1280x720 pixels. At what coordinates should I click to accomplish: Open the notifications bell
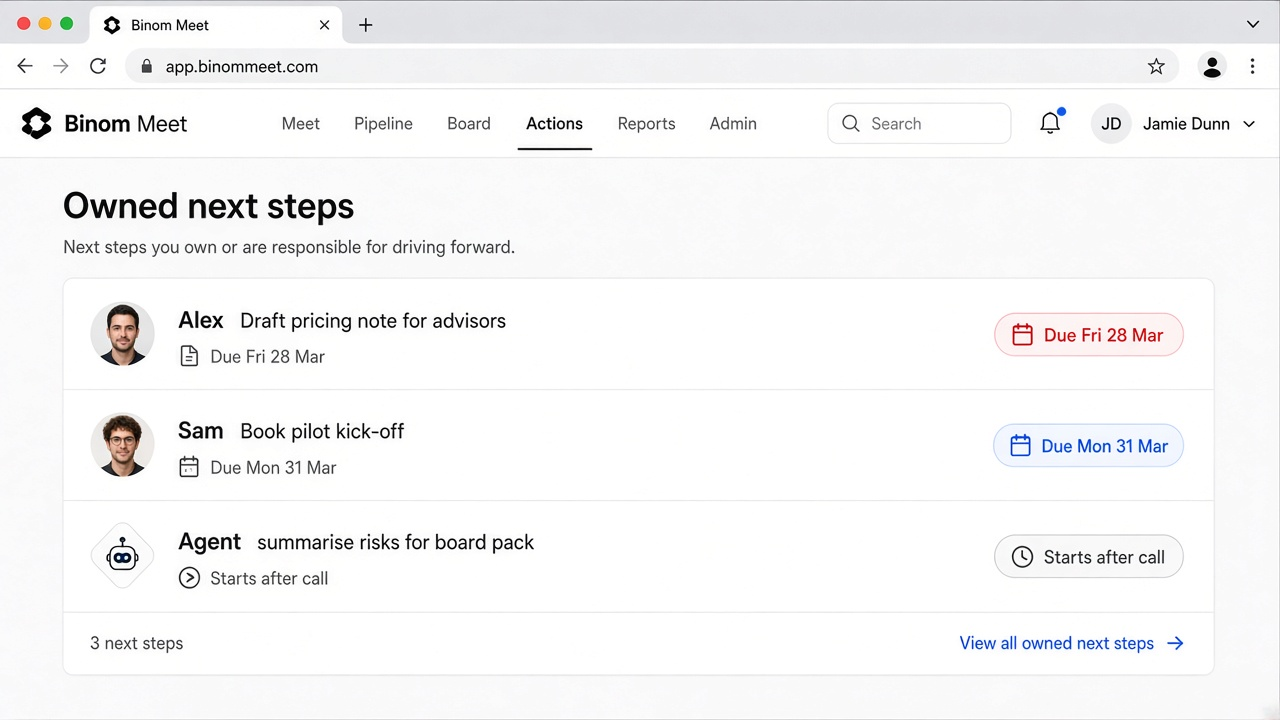(x=1050, y=123)
